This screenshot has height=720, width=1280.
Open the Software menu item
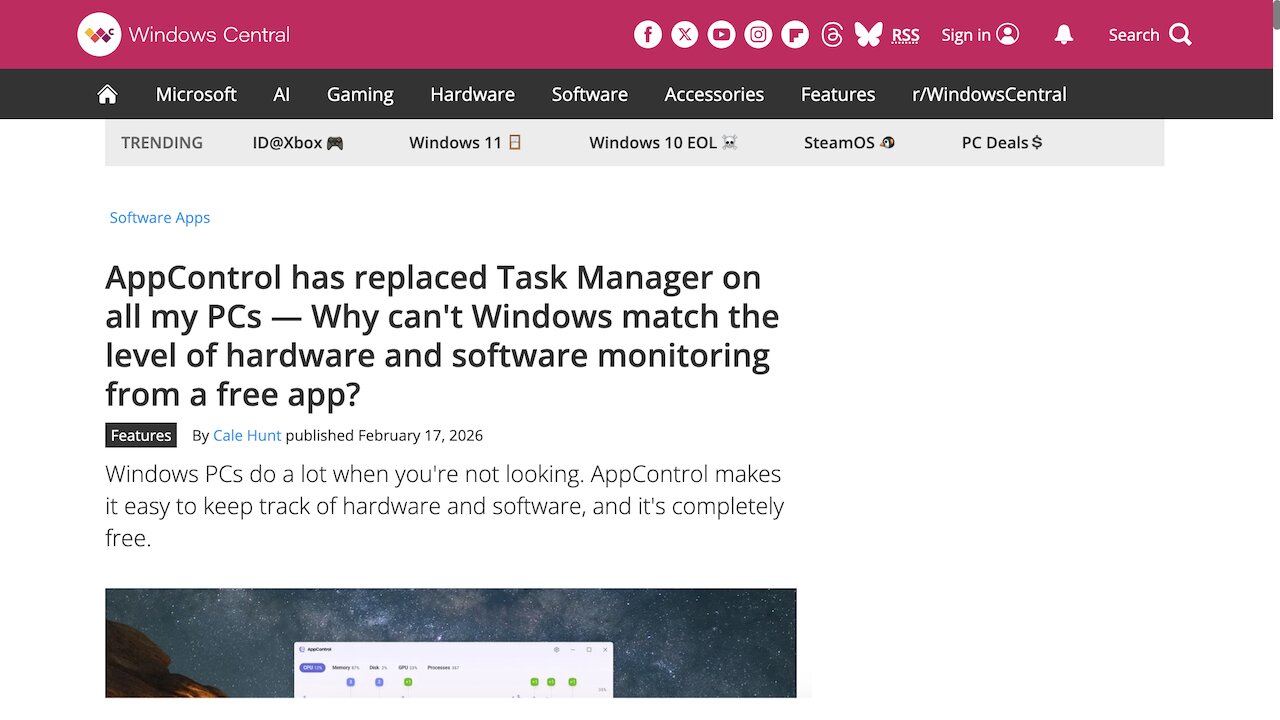(590, 94)
